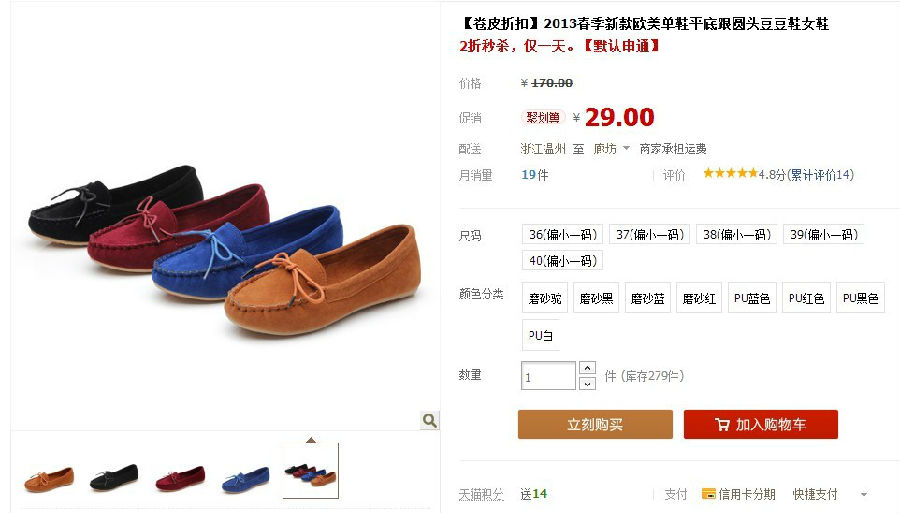
Task: Click the credit card installment icon
Action: pos(709,493)
